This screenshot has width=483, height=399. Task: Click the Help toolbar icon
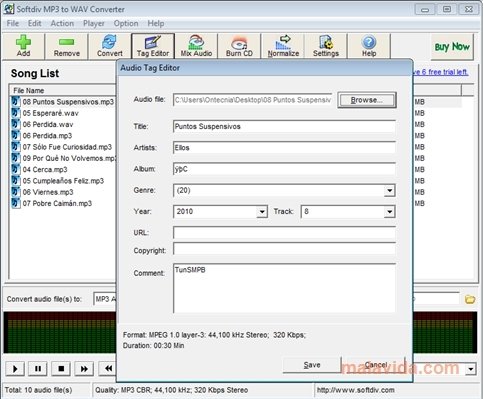[369, 46]
